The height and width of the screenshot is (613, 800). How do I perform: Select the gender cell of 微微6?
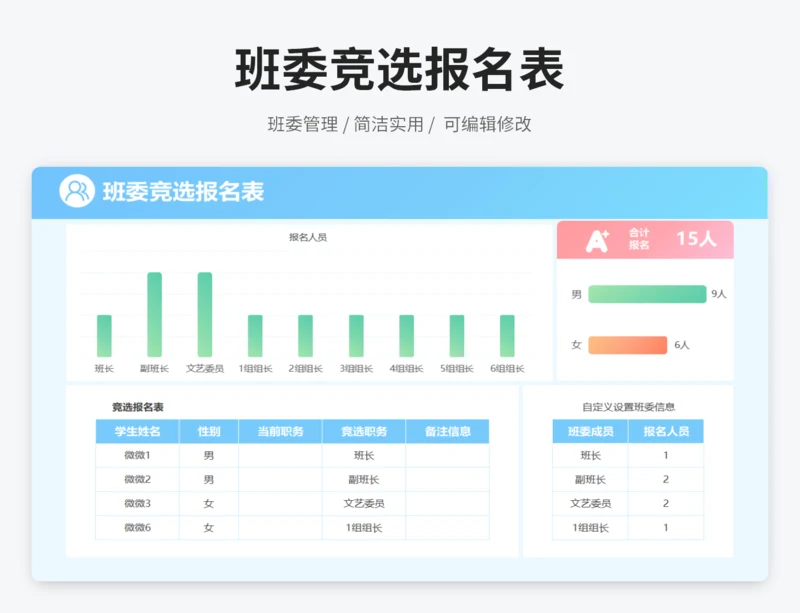[209, 527]
